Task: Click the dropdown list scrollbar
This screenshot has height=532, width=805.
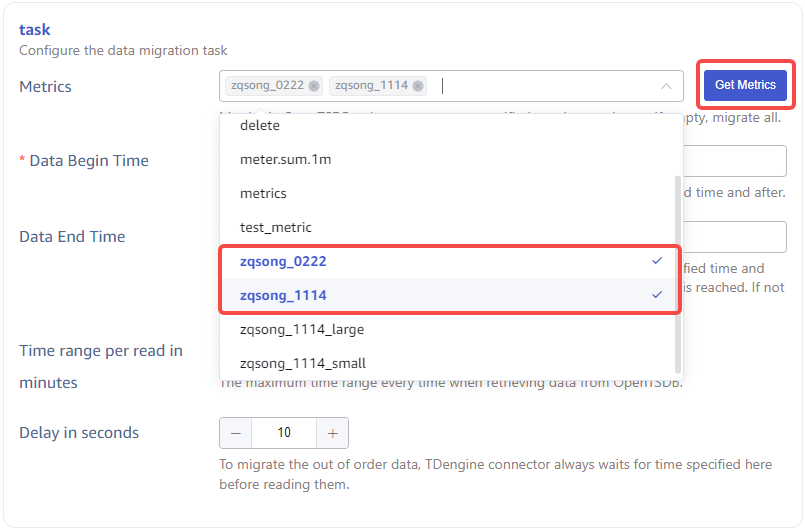Action: point(678,270)
